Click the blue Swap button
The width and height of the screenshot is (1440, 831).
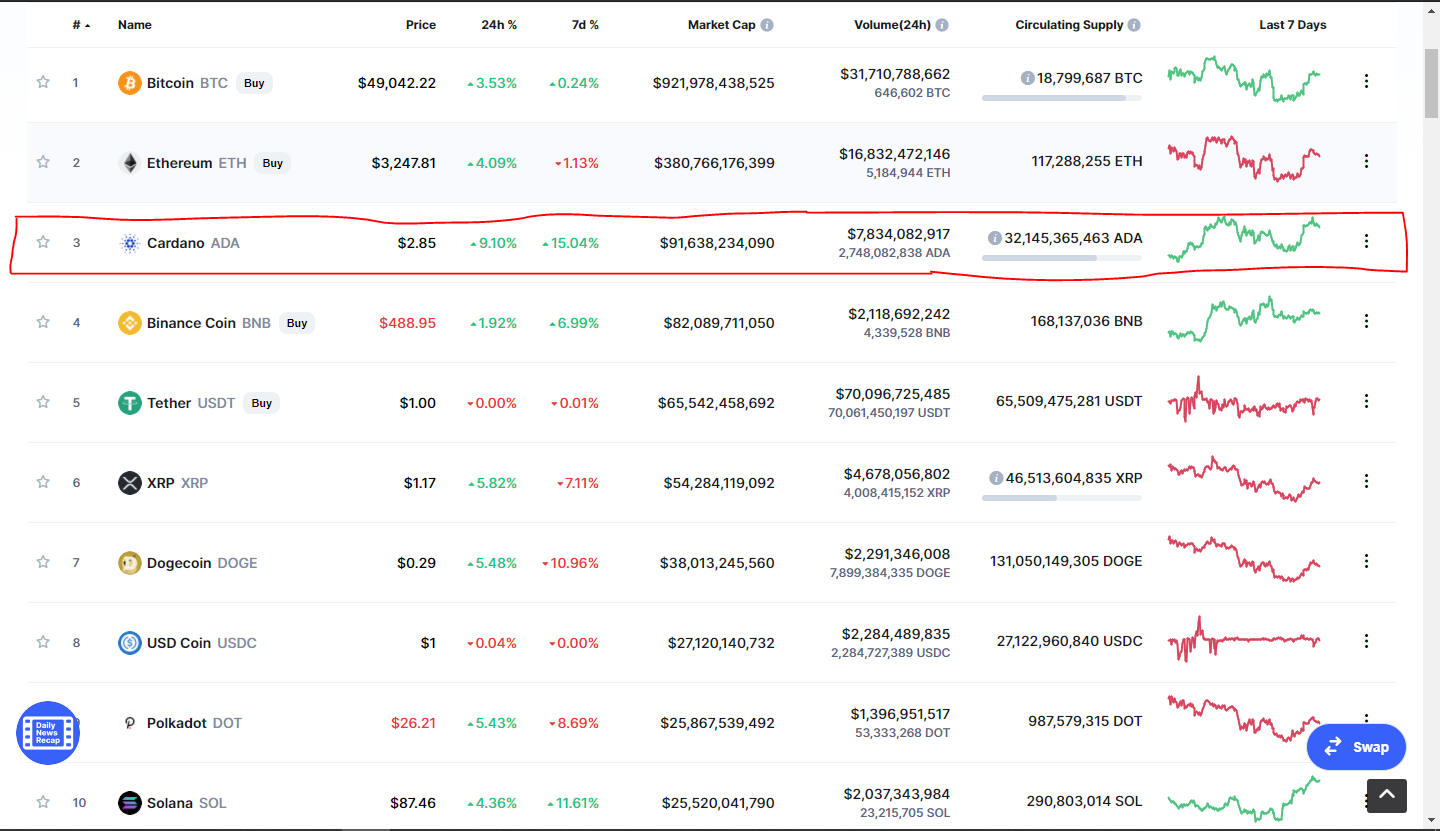pyautogui.click(x=1356, y=747)
